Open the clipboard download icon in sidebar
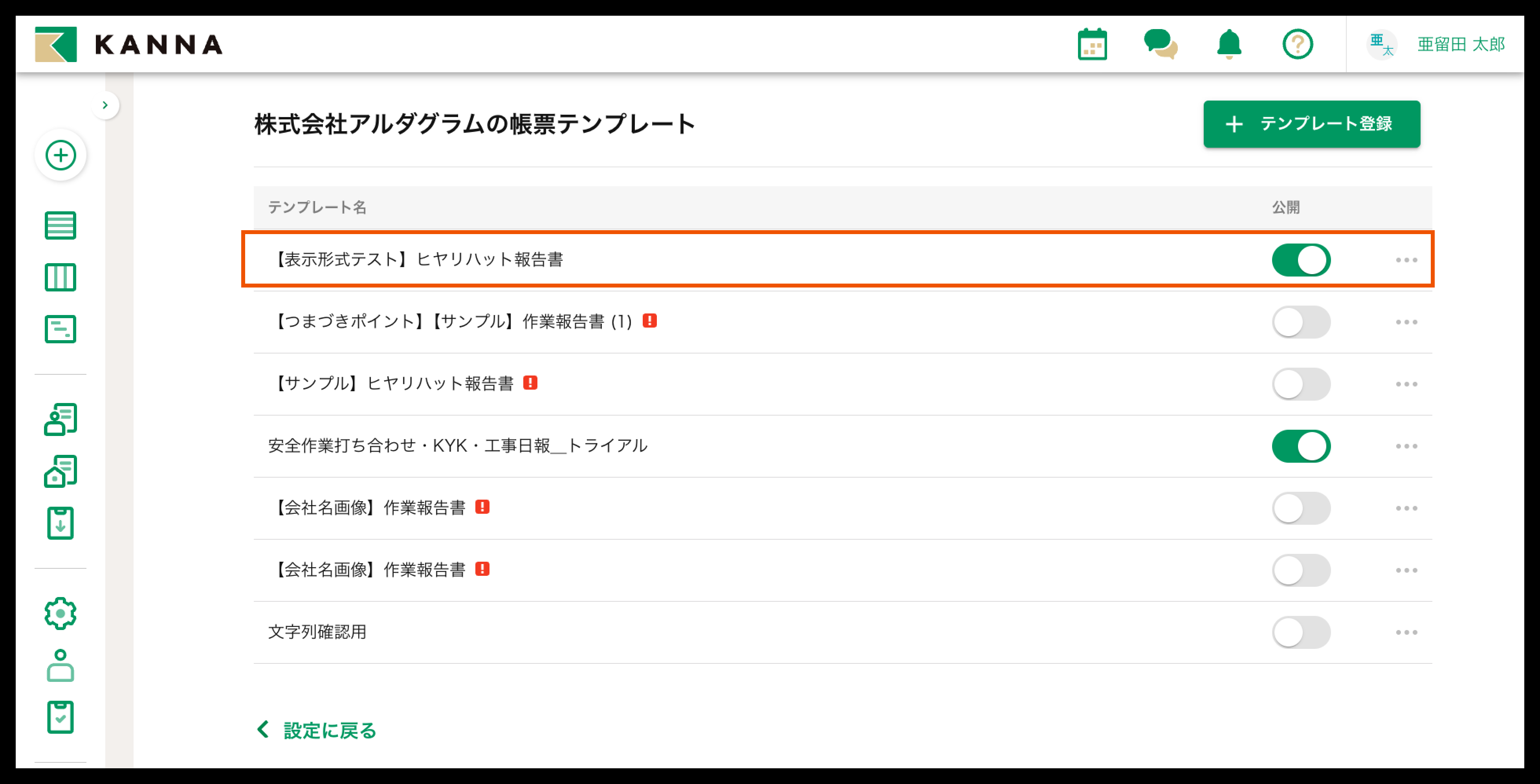The width and height of the screenshot is (1540, 784). 60,524
